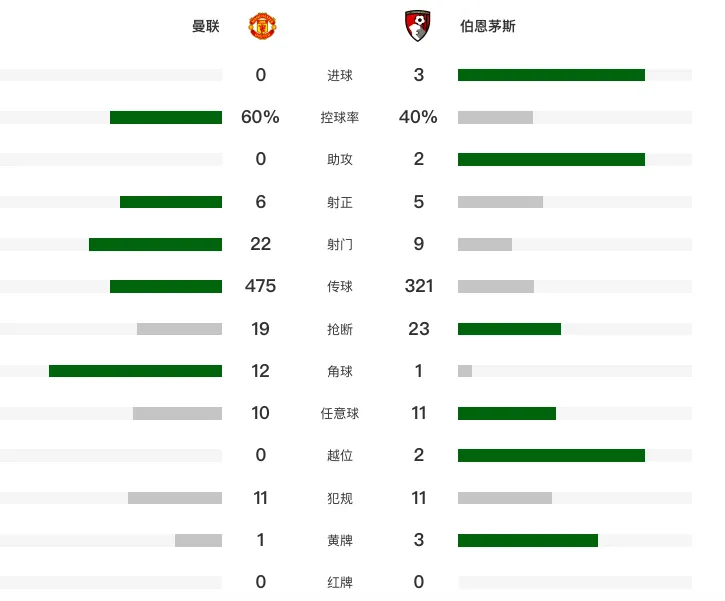Select the 进球 stat label
Image resolution: width=725 pixels, height=601 pixels.
[x=340, y=75]
